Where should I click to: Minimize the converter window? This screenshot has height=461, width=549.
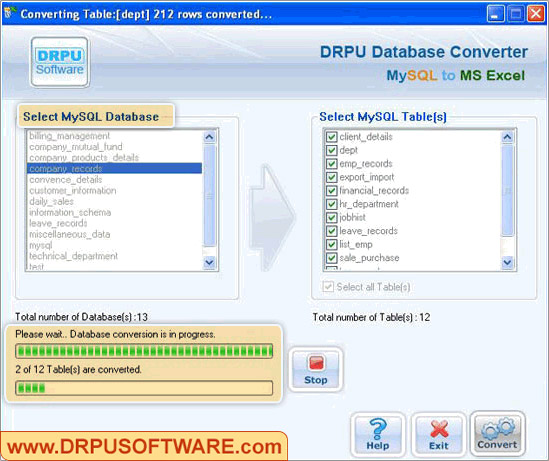click(x=495, y=14)
